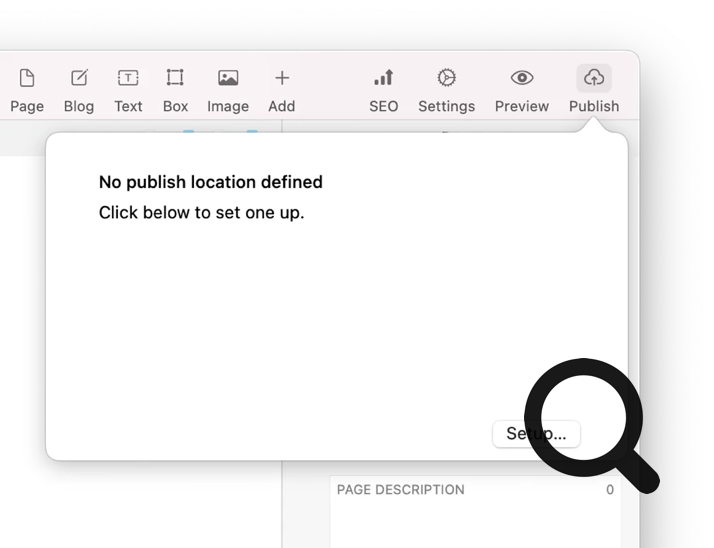Screen dimensions: 714x548
Task: Click the "No publish location defined" heading
Action: tap(210, 182)
